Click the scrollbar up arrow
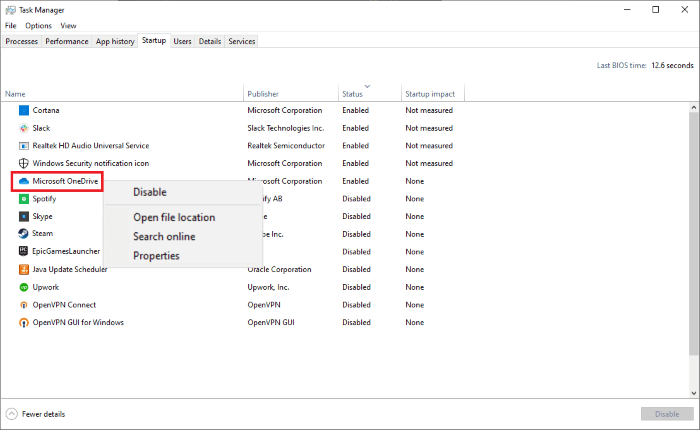The width and height of the screenshot is (700, 430). pos(694,107)
